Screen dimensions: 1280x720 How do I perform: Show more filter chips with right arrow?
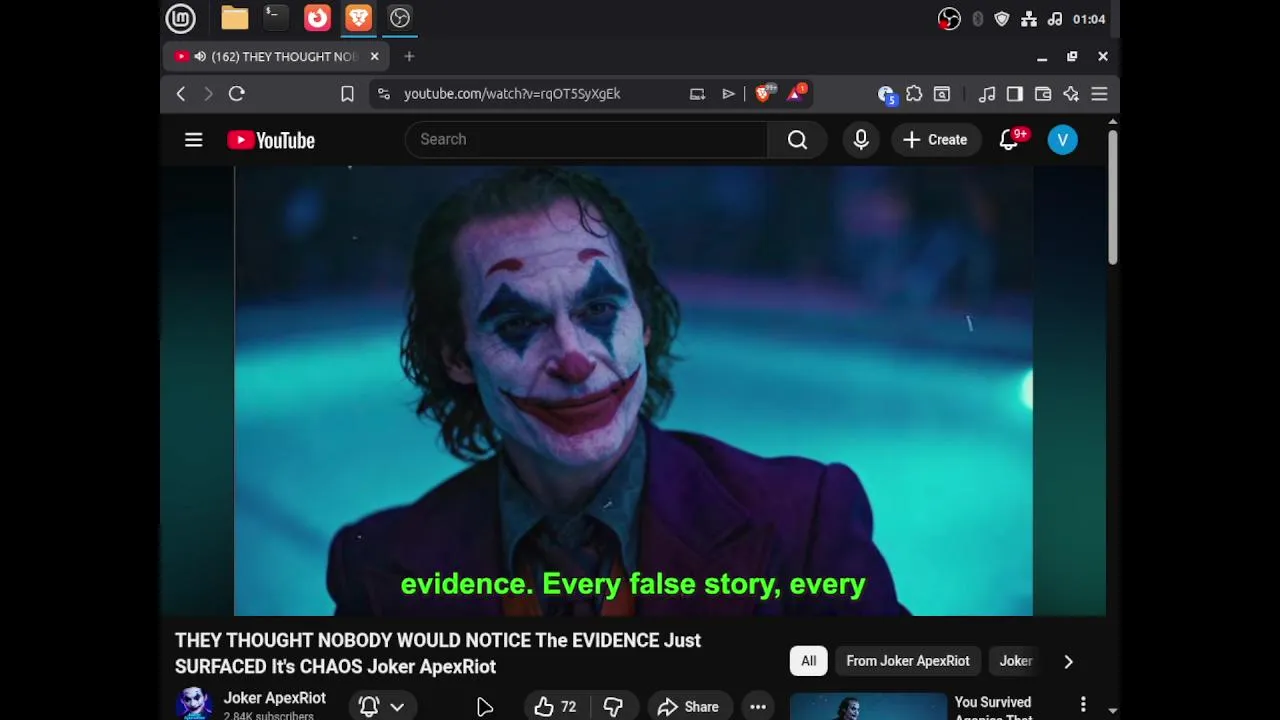tap(1068, 661)
